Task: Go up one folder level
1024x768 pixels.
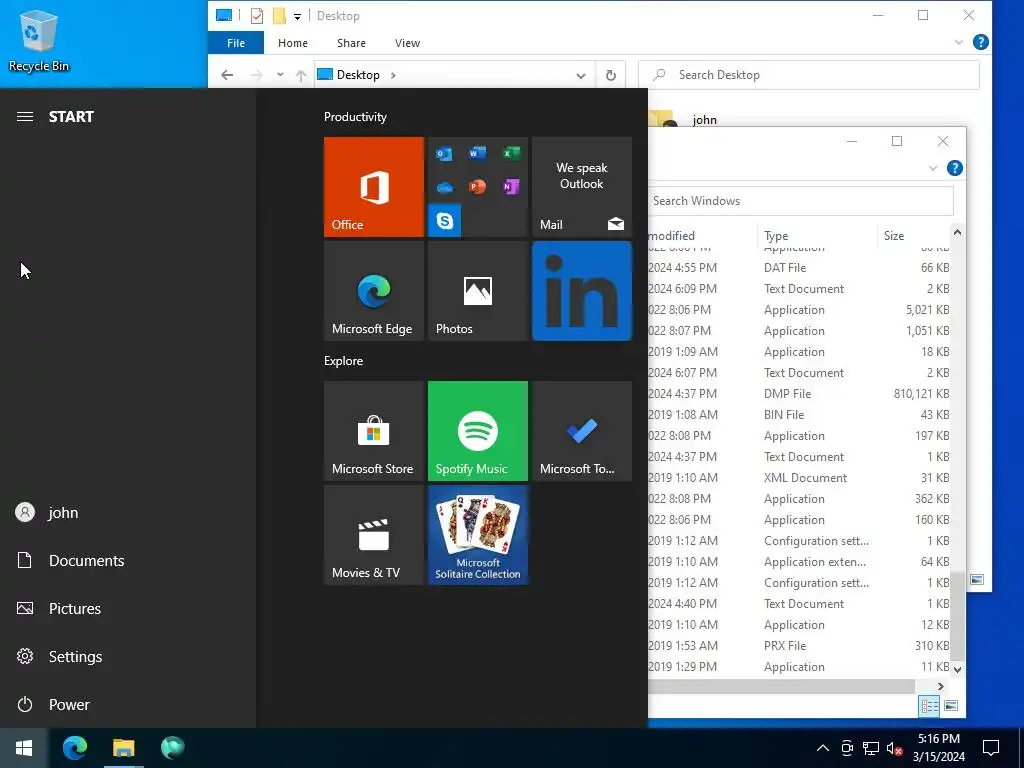Action: pyautogui.click(x=301, y=75)
